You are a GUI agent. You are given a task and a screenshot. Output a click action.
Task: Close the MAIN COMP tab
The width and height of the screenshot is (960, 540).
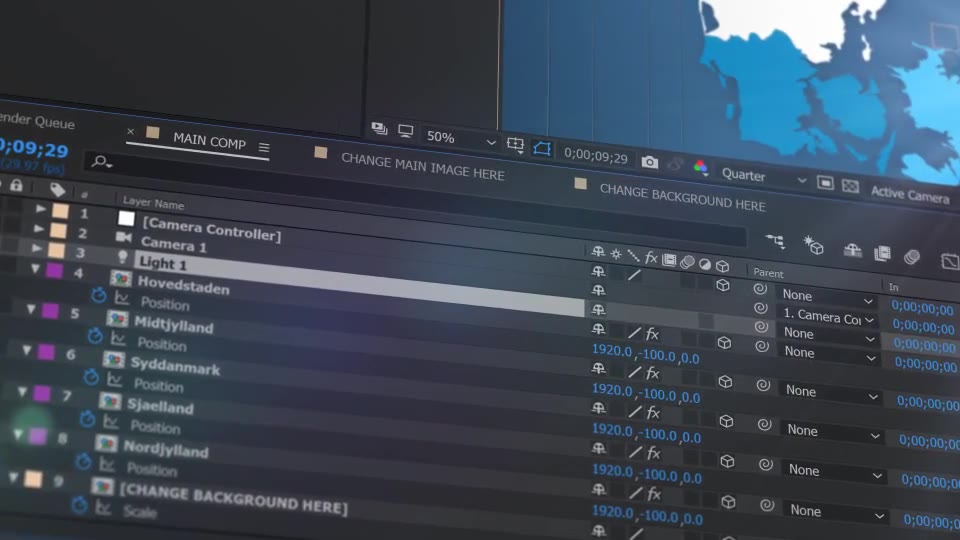tap(130, 131)
